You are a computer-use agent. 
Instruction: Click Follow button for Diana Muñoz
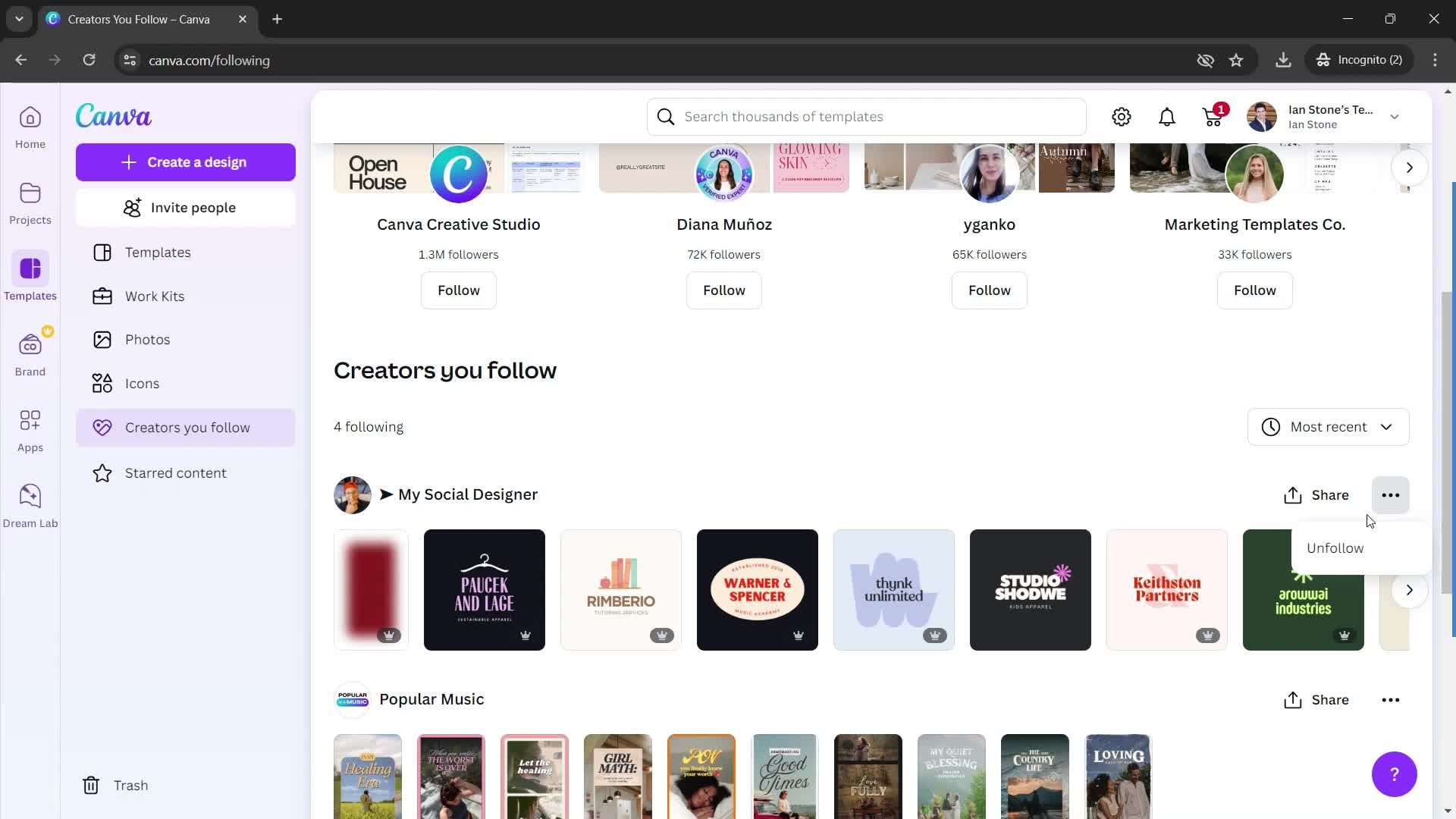click(724, 290)
